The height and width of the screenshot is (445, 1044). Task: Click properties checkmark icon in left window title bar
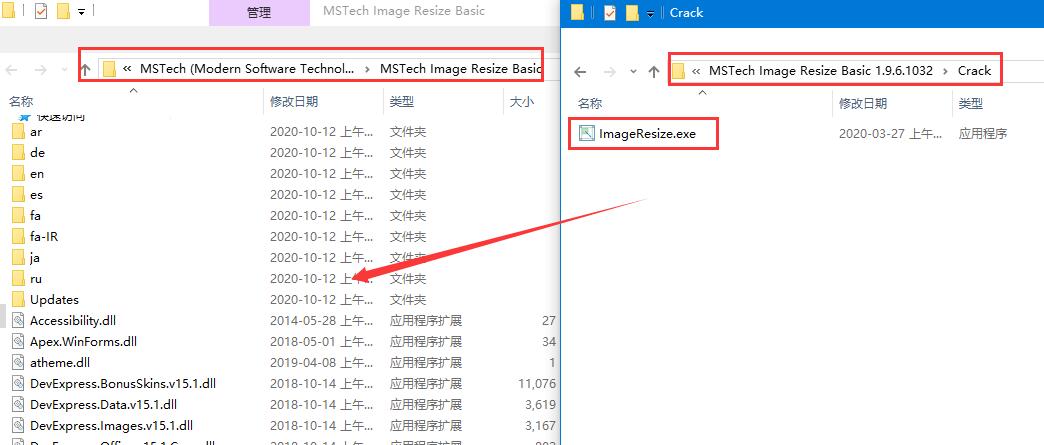tap(41, 12)
